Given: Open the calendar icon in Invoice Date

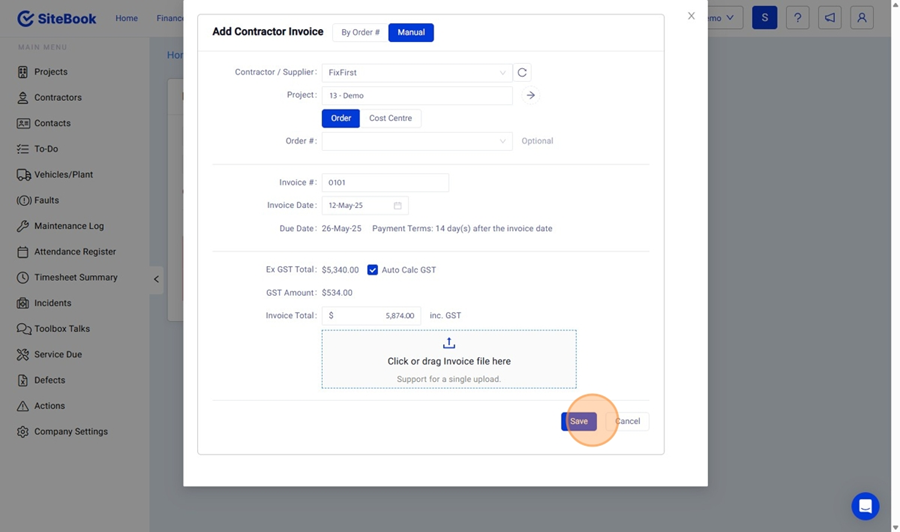Looking at the screenshot, I should click(x=397, y=206).
